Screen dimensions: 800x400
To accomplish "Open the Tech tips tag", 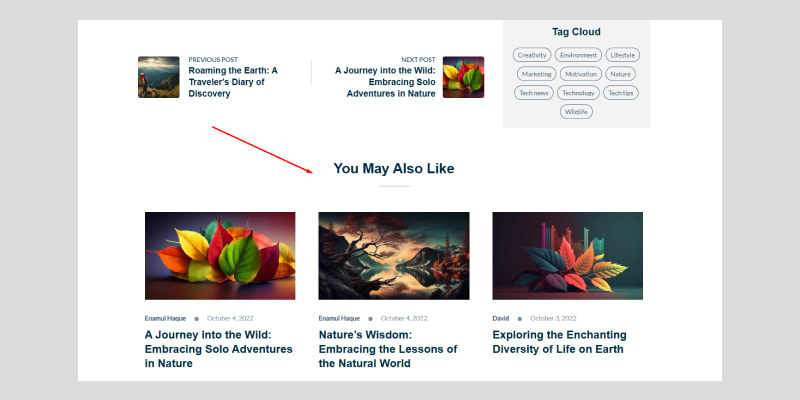I will tap(621, 93).
